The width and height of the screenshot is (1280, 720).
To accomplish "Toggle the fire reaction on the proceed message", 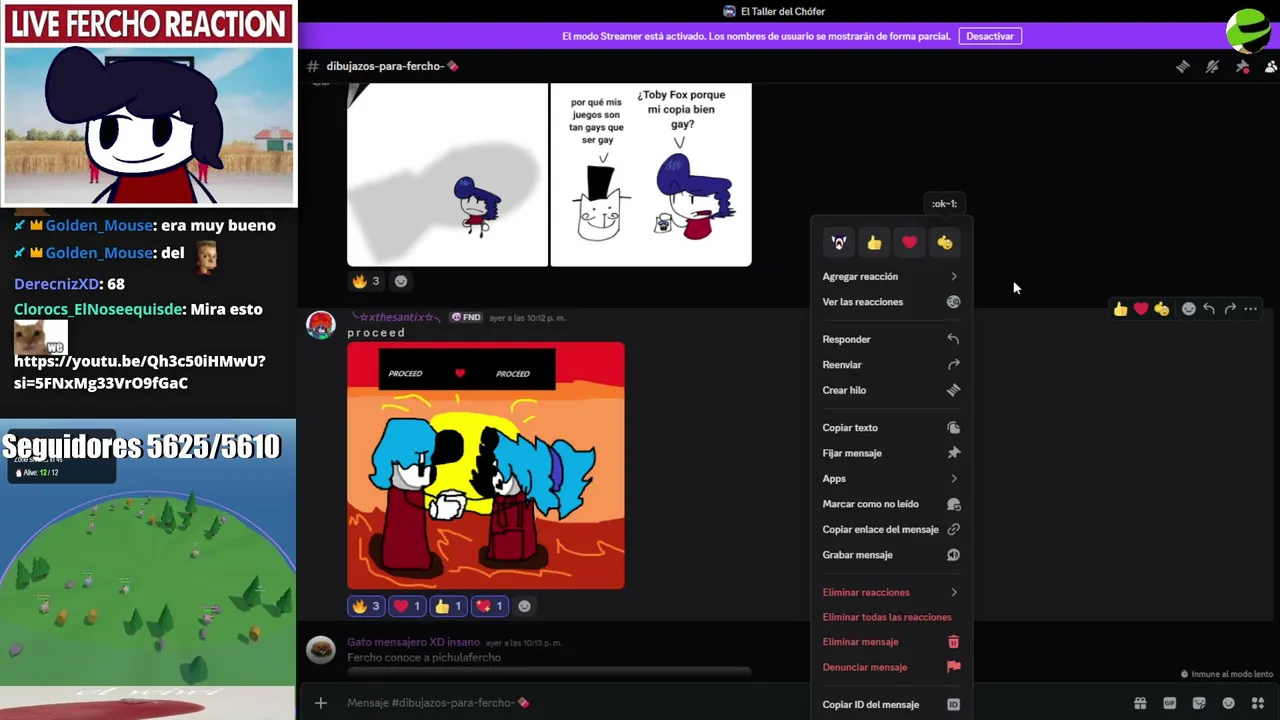I will coord(366,606).
